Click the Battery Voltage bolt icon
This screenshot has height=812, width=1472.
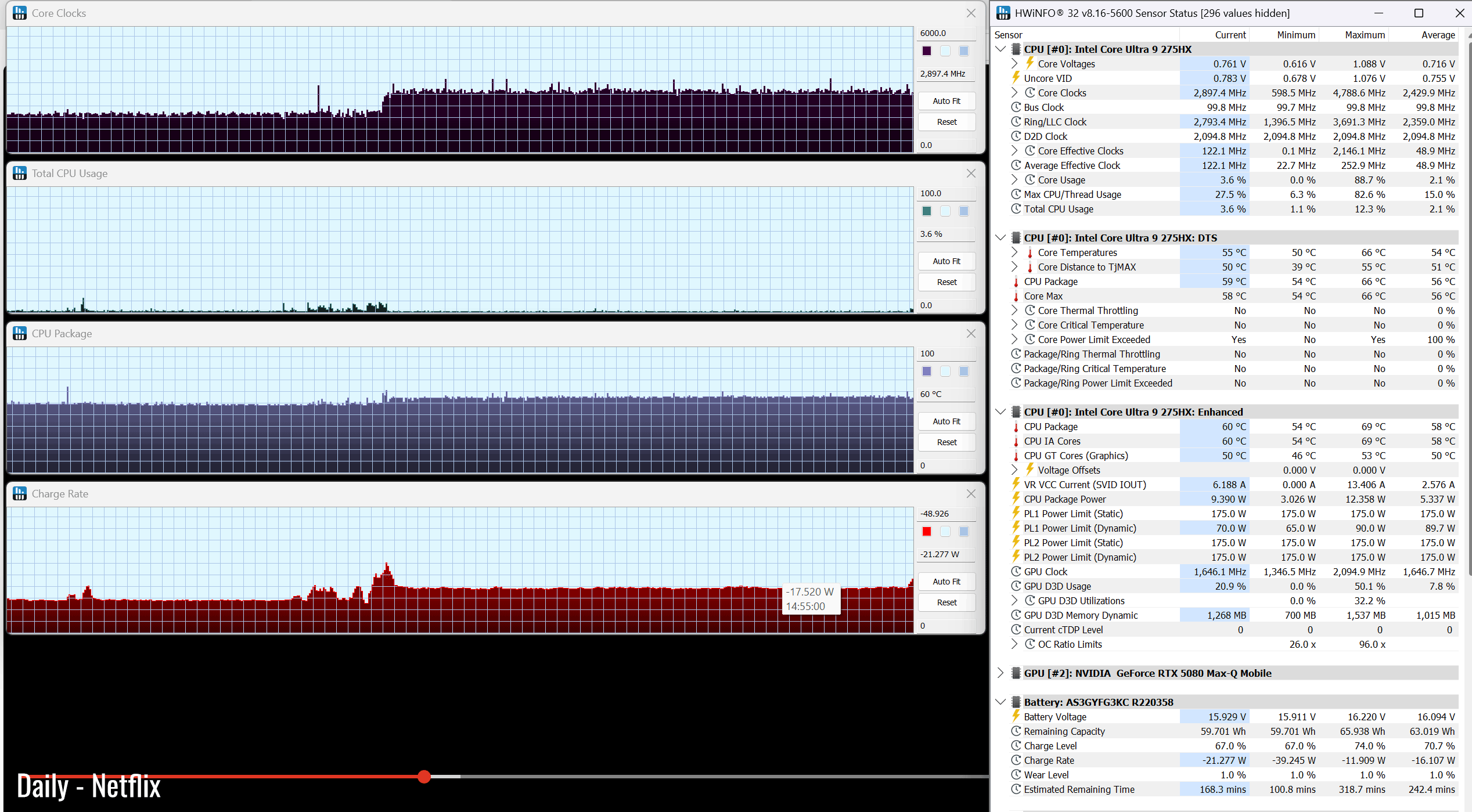click(x=1016, y=716)
